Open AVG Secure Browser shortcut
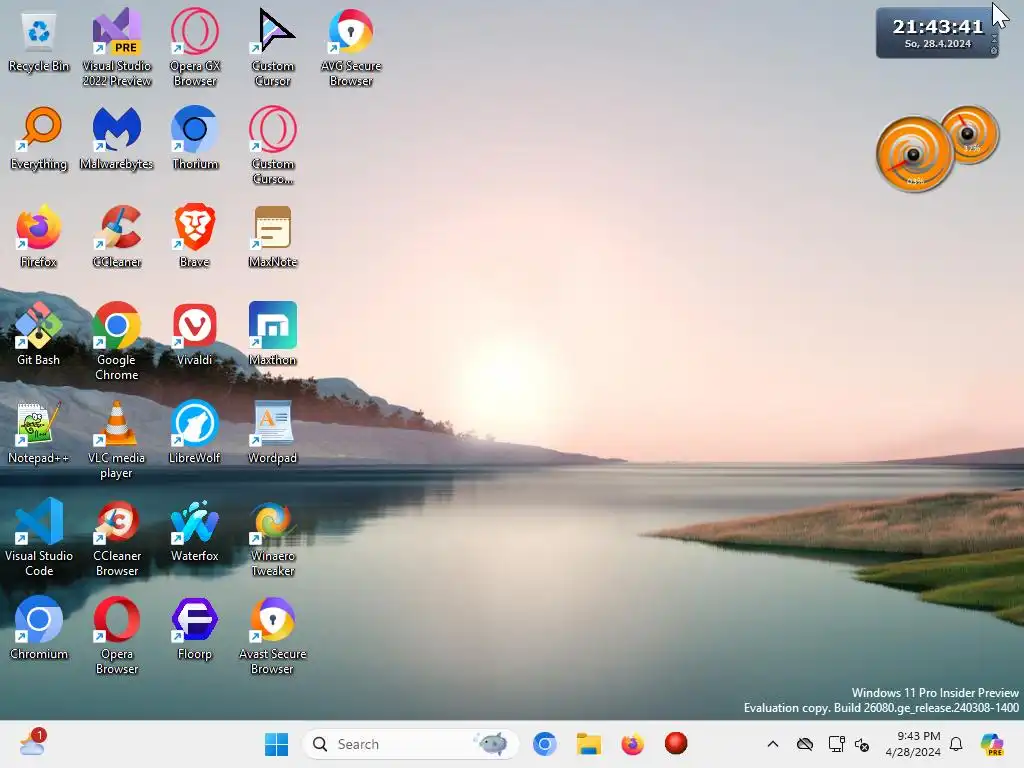This screenshot has height=768, width=1024. click(x=351, y=48)
